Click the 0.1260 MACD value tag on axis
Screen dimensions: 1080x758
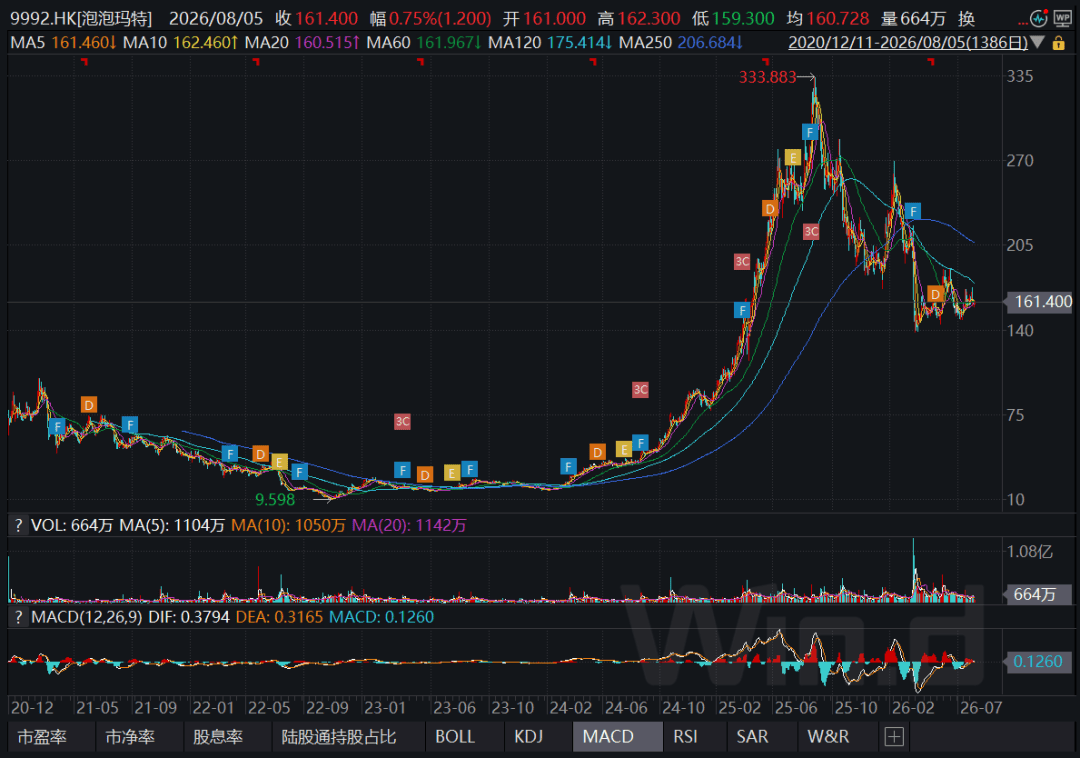[1040, 662]
